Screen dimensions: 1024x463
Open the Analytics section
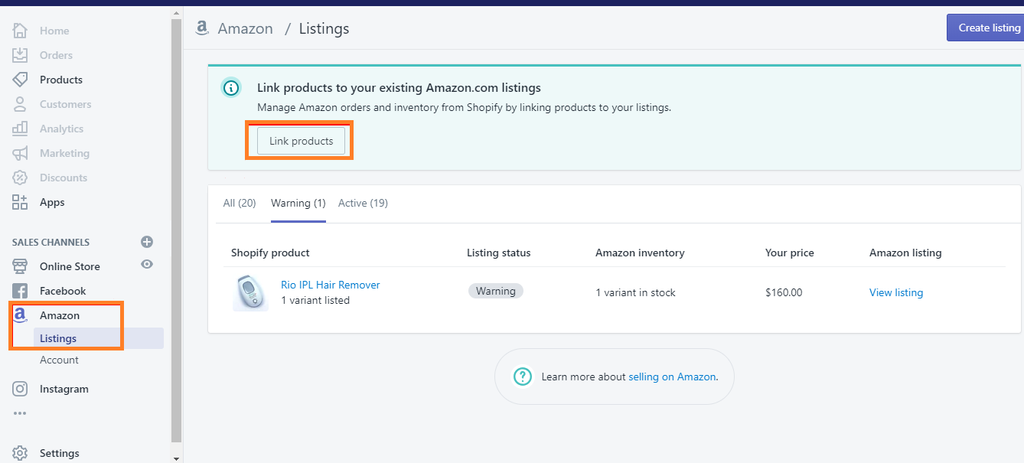[x=61, y=129]
